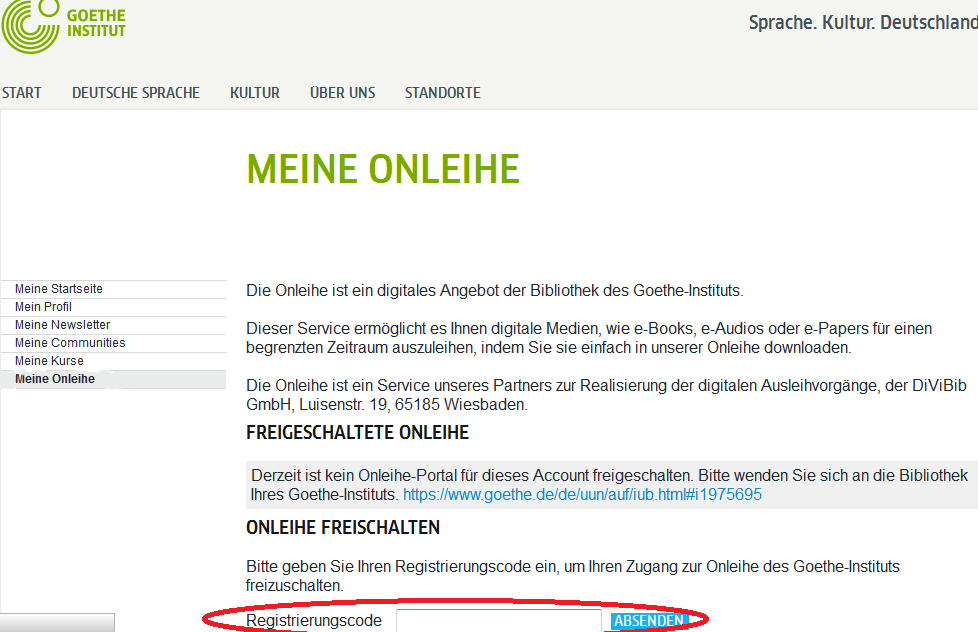Open the ÜBER UNS menu
The height and width of the screenshot is (632, 978).
click(342, 93)
